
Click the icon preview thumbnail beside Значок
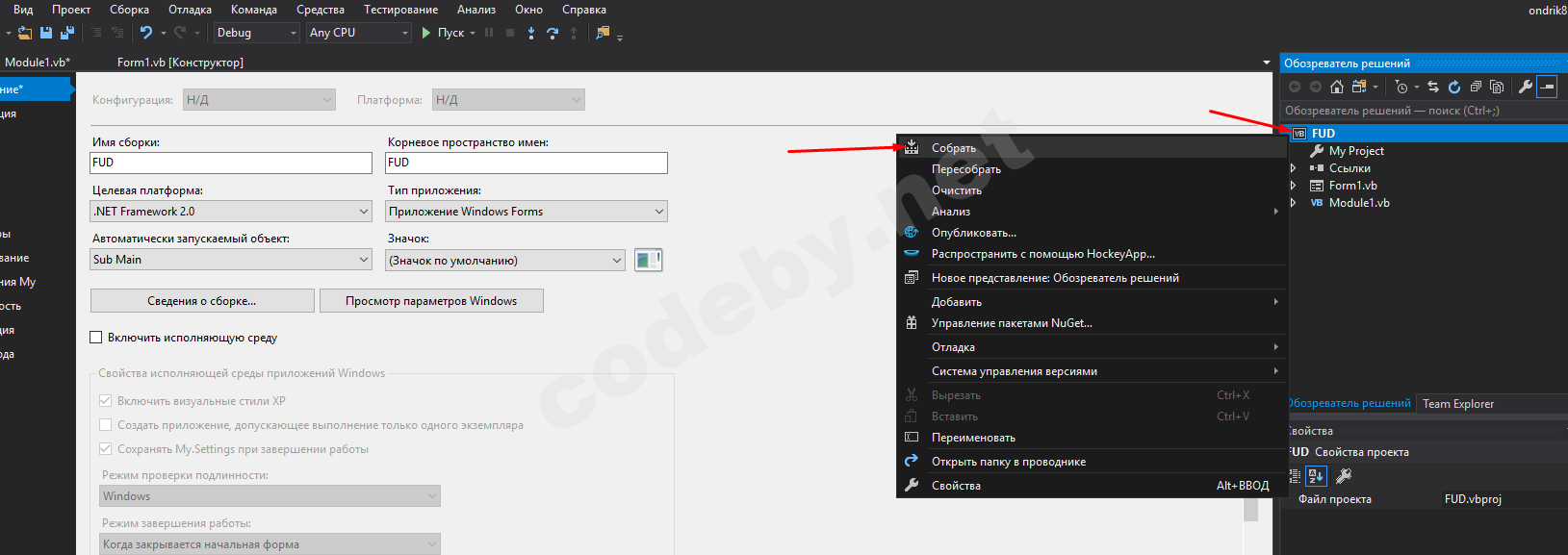coord(649,260)
